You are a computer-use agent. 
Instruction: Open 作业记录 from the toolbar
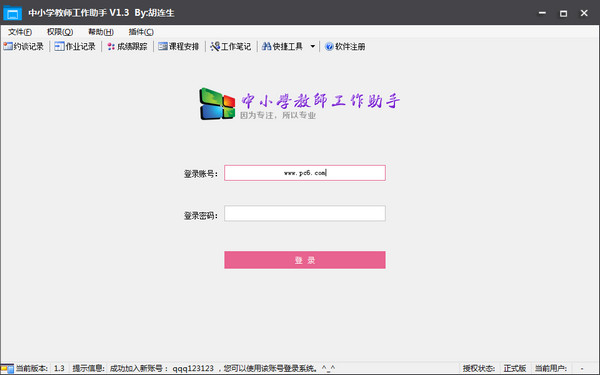75,47
